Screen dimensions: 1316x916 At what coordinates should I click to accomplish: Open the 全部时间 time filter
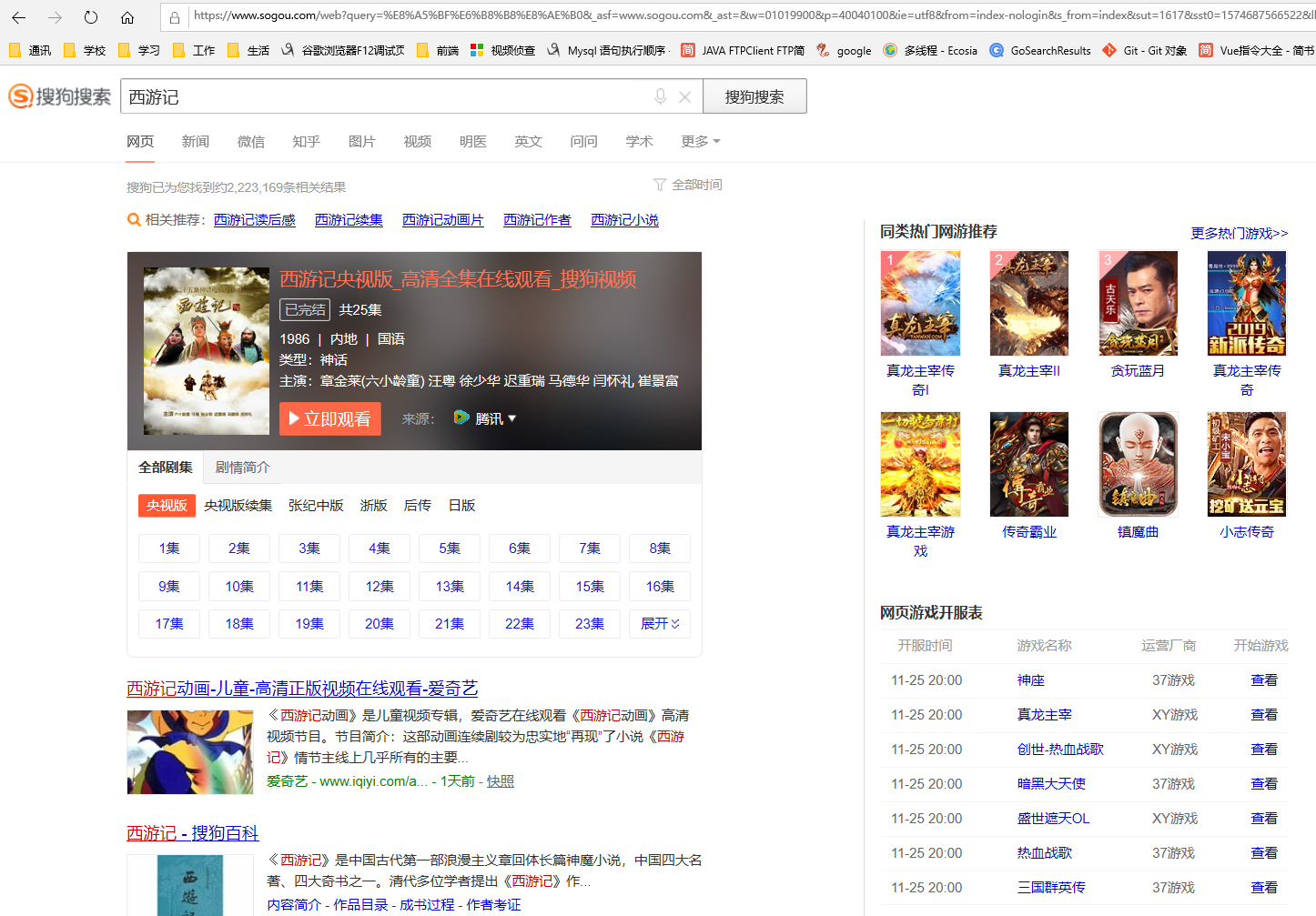[x=688, y=185]
